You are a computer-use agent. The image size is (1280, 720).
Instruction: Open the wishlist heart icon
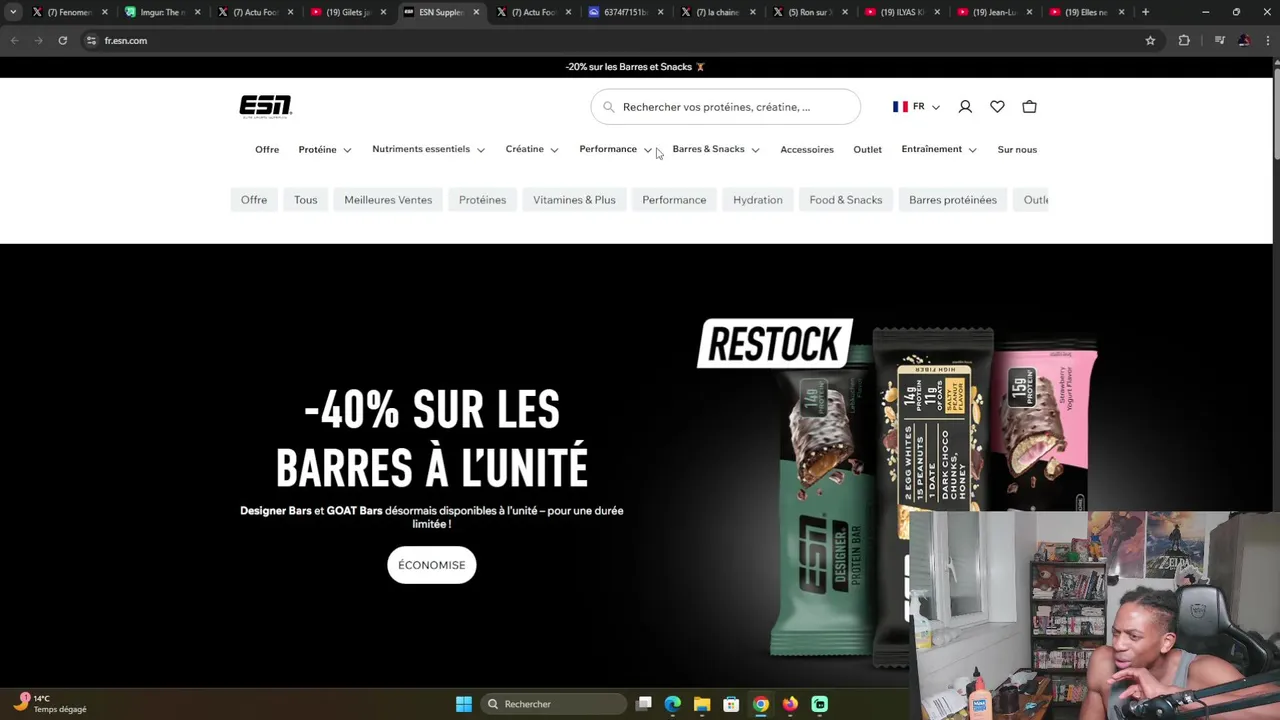pyautogui.click(x=997, y=107)
